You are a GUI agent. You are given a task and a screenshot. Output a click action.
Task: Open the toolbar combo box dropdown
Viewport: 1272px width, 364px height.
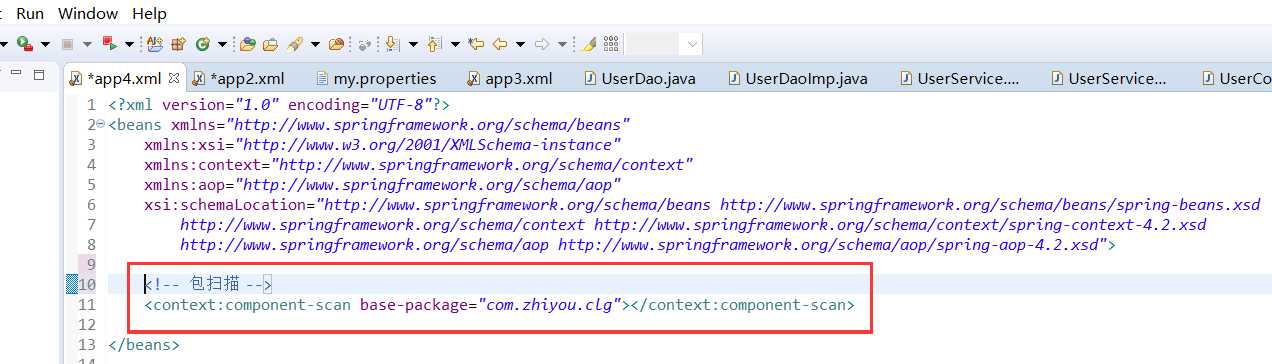click(692, 44)
